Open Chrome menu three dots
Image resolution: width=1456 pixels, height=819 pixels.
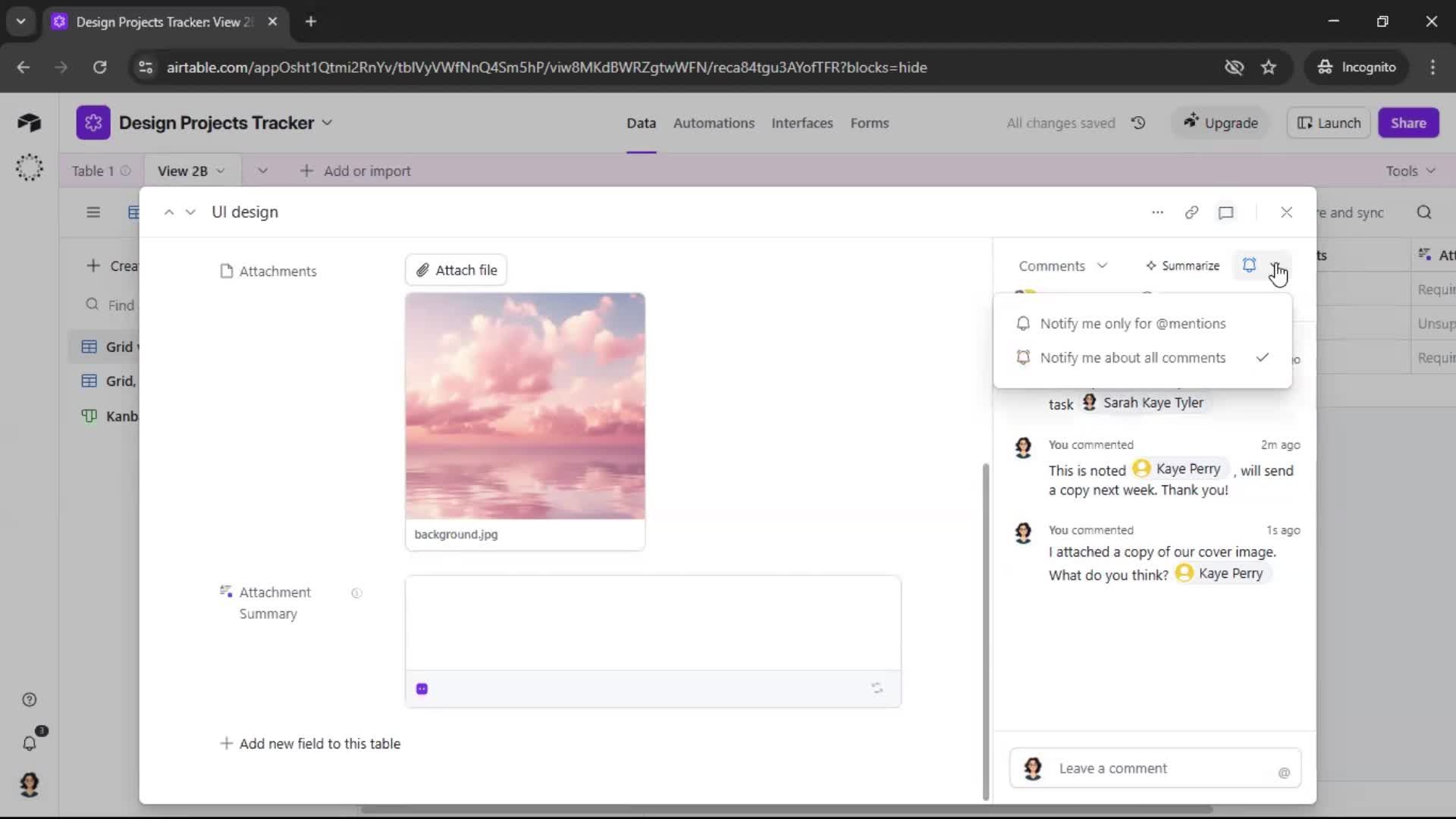[x=1432, y=67]
